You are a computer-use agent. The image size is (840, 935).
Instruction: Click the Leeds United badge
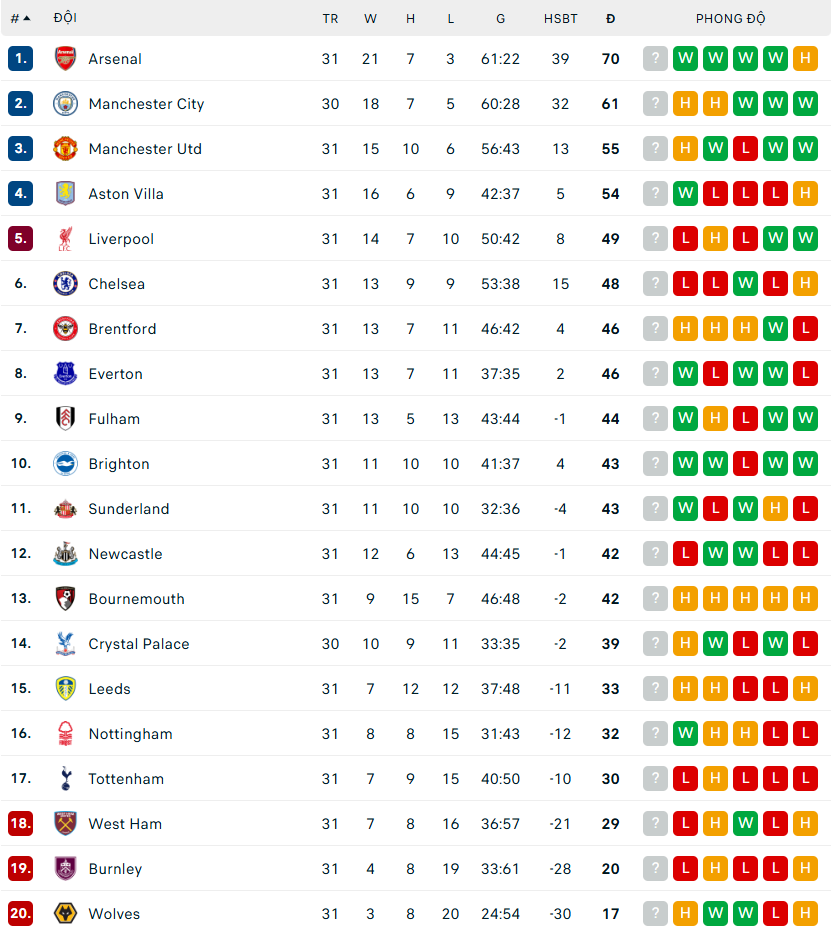[65, 688]
